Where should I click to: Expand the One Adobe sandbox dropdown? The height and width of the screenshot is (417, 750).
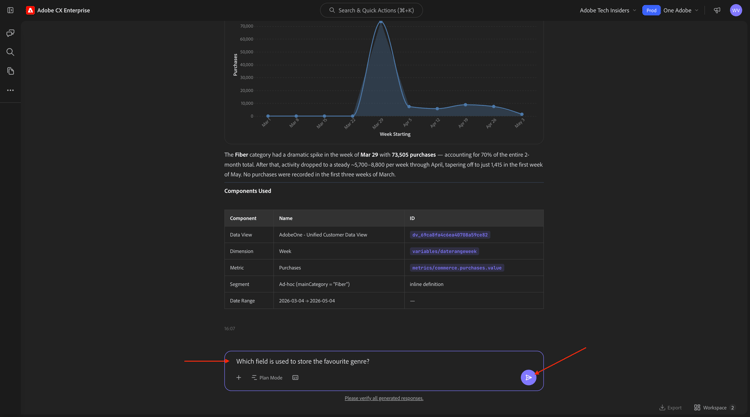tap(681, 10)
